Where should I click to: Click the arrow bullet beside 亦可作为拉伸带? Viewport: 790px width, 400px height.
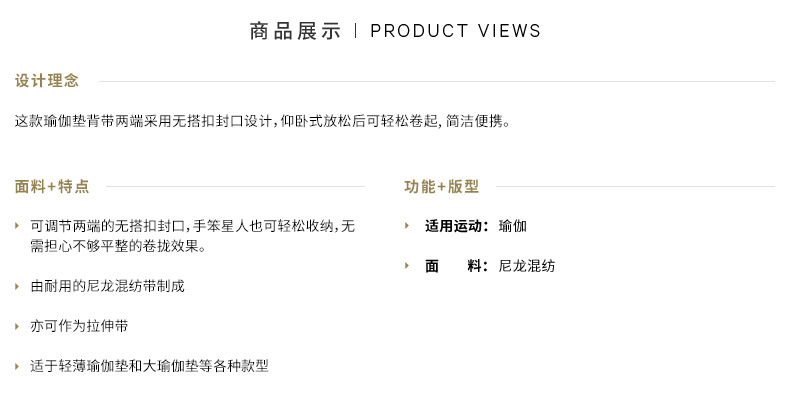[x=17, y=326]
